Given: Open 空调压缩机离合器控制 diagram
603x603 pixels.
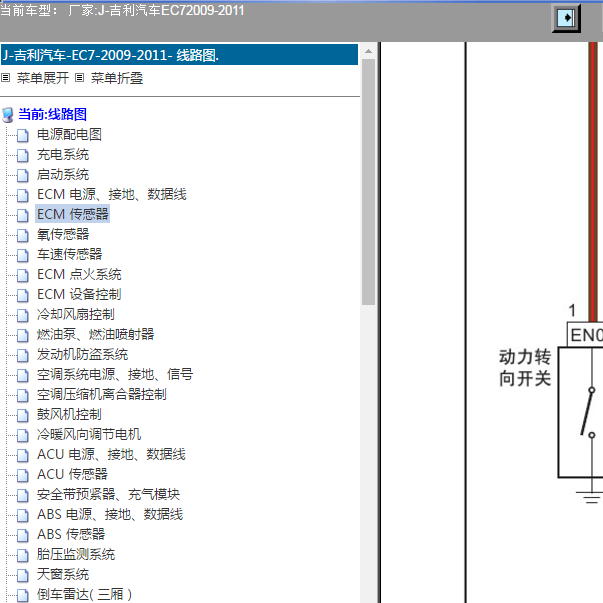Looking at the screenshot, I should tap(102, 395).
